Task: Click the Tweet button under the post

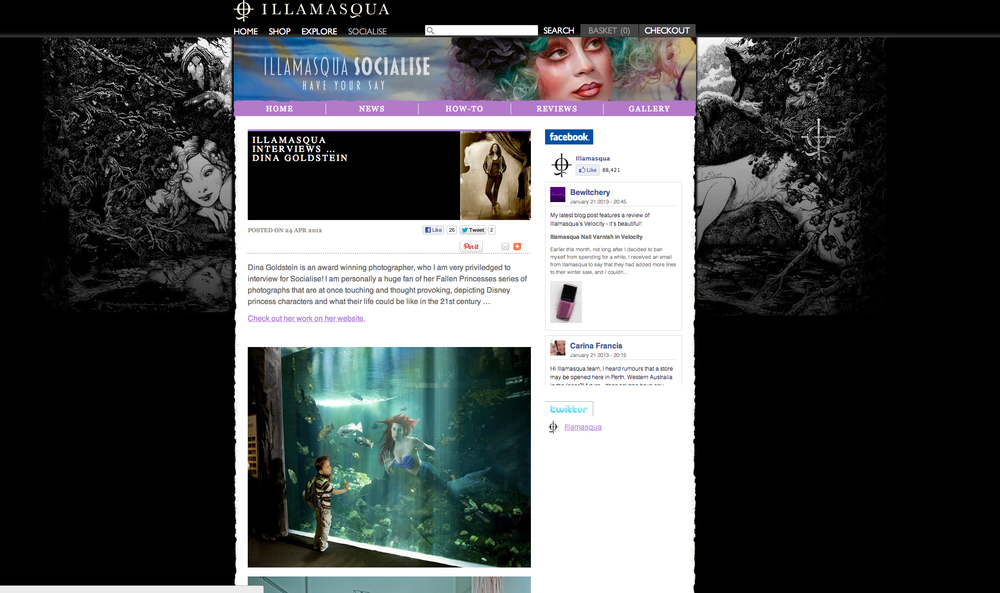Action: point(473,230)
